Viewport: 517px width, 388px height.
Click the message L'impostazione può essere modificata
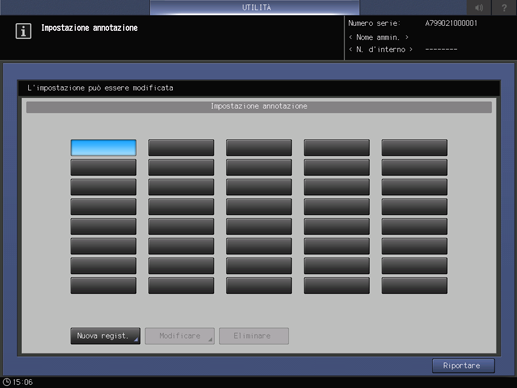[x=100, y=88]
